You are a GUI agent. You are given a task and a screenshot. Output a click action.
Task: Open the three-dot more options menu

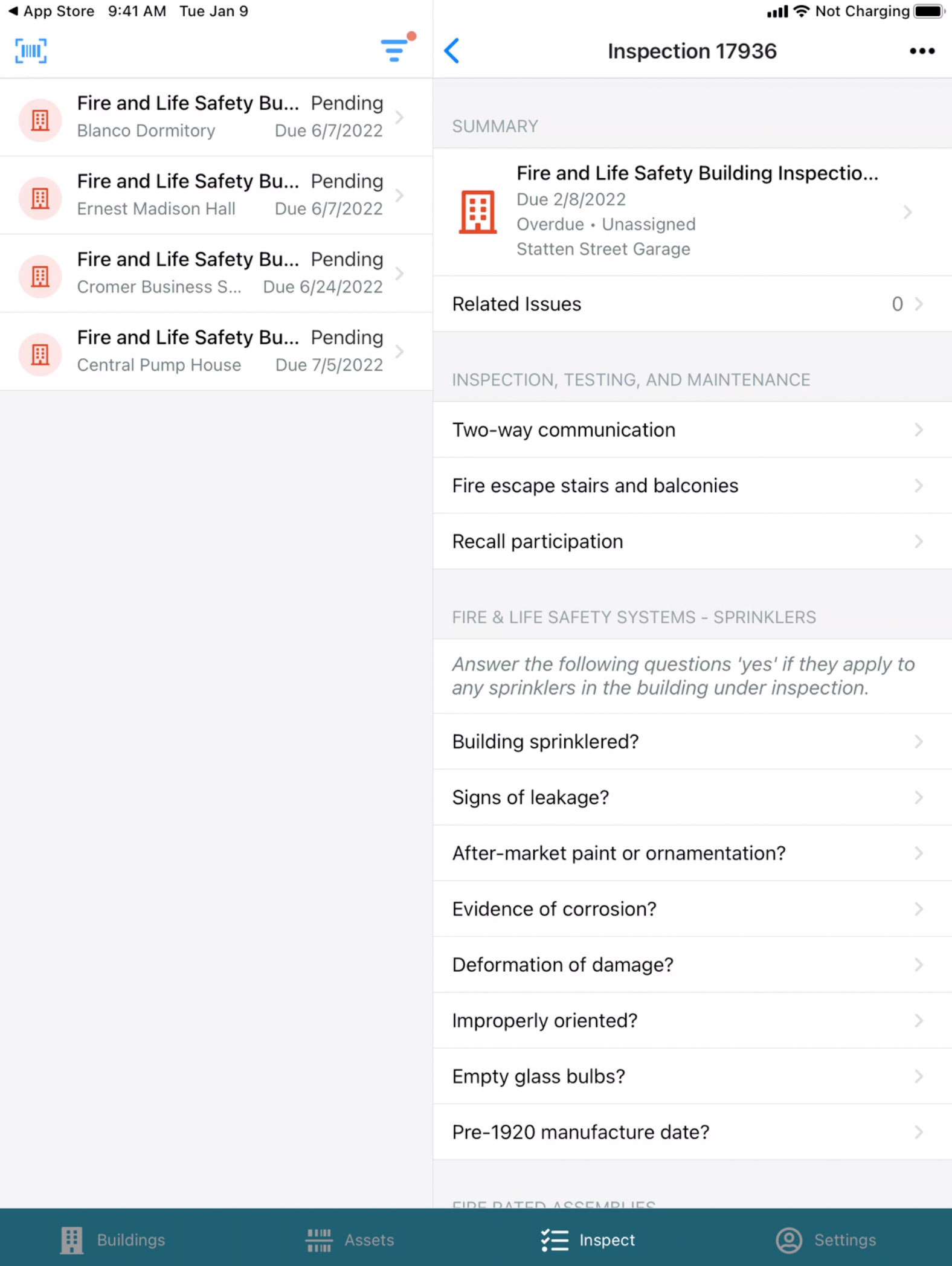tap(922, 51)
